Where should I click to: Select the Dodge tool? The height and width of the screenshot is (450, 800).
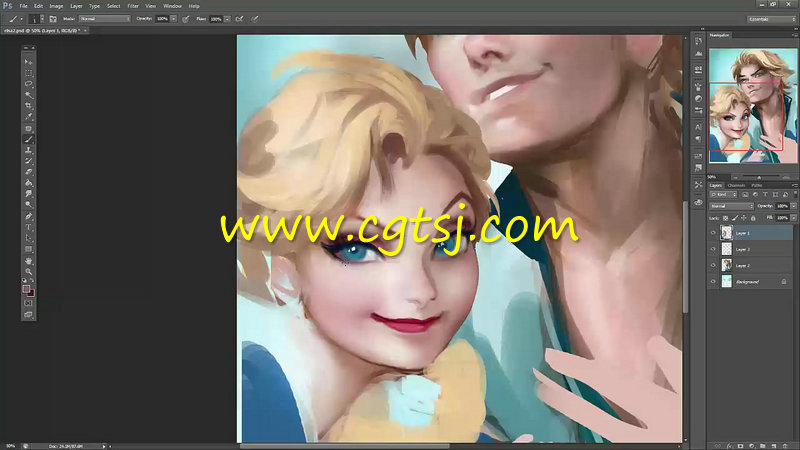29,205
